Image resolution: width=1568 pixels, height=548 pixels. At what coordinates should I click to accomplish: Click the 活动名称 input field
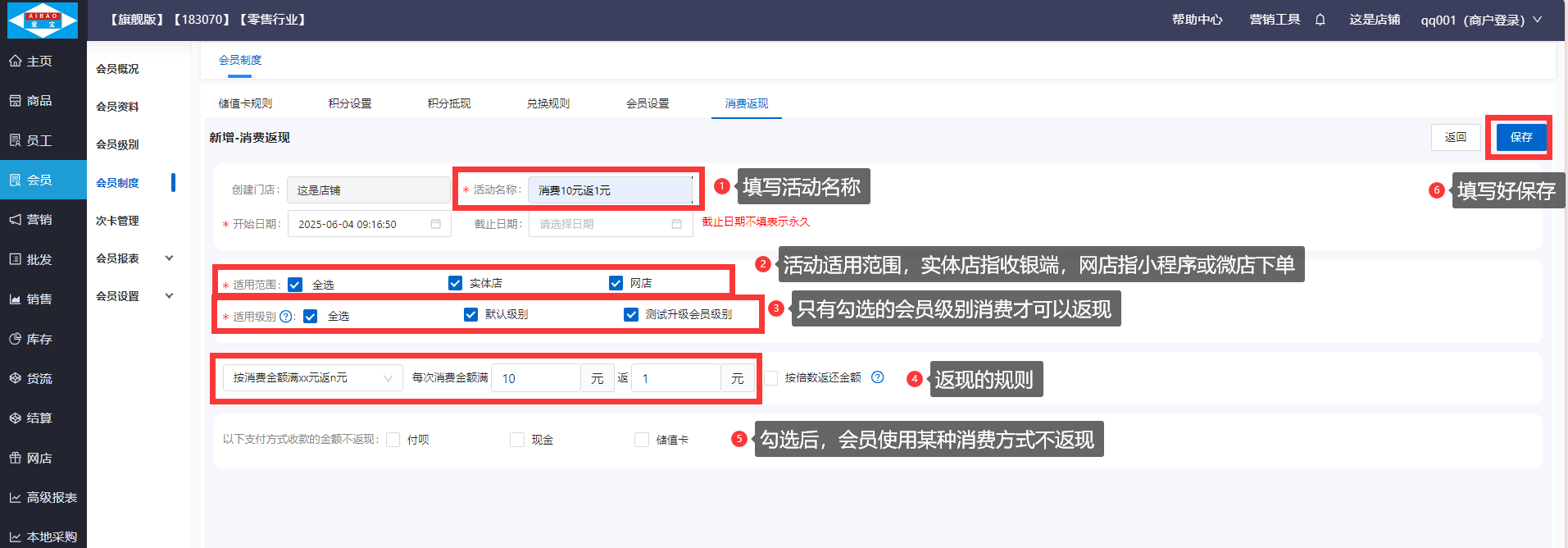pyautogui.click(x=609, y=190)
